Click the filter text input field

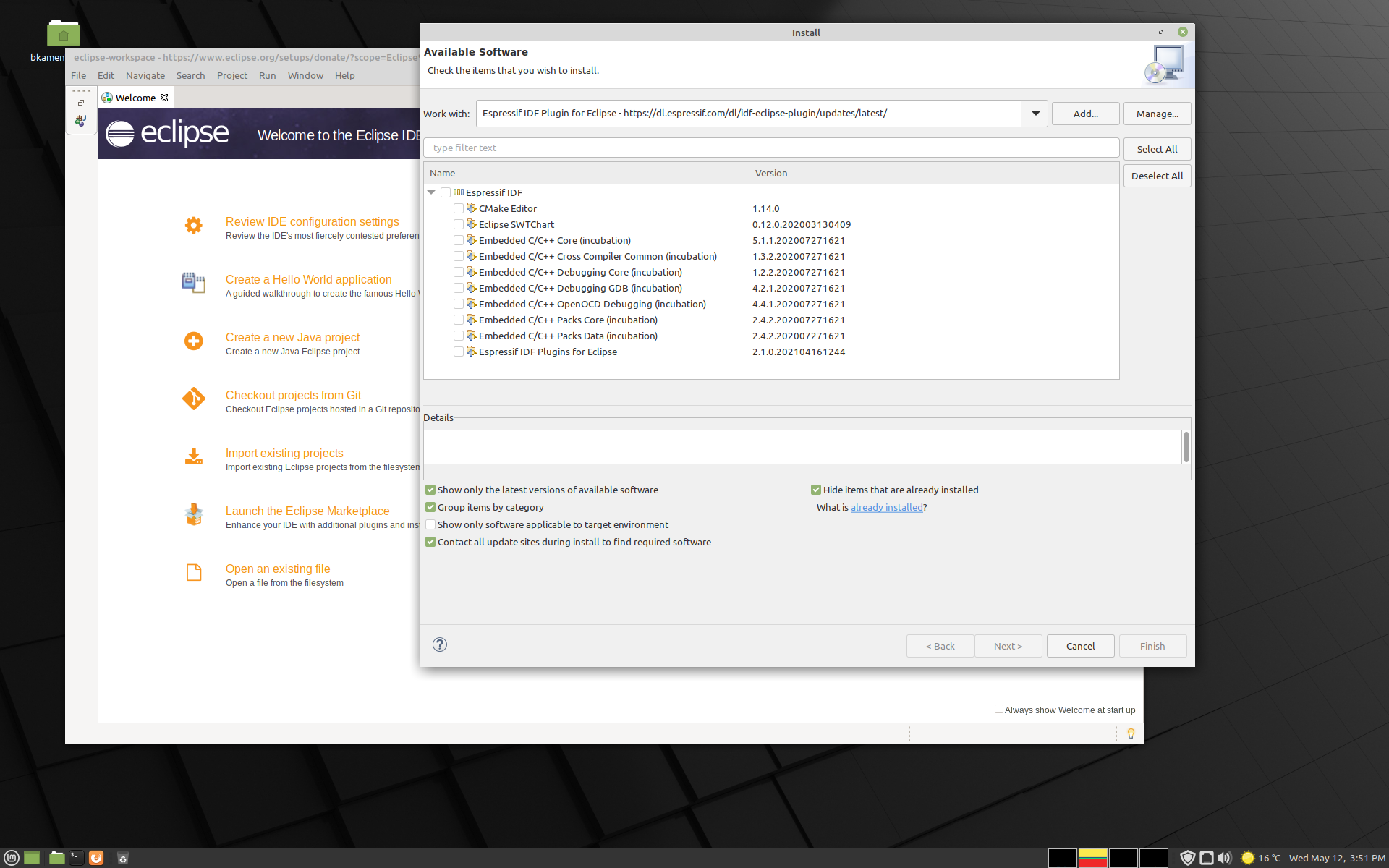[770, 147]
